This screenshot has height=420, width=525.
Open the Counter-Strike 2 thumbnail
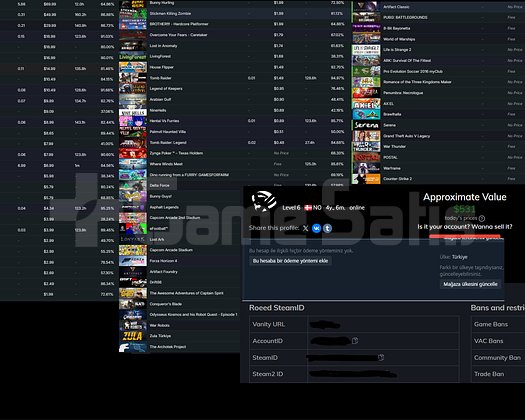(366, 179)
